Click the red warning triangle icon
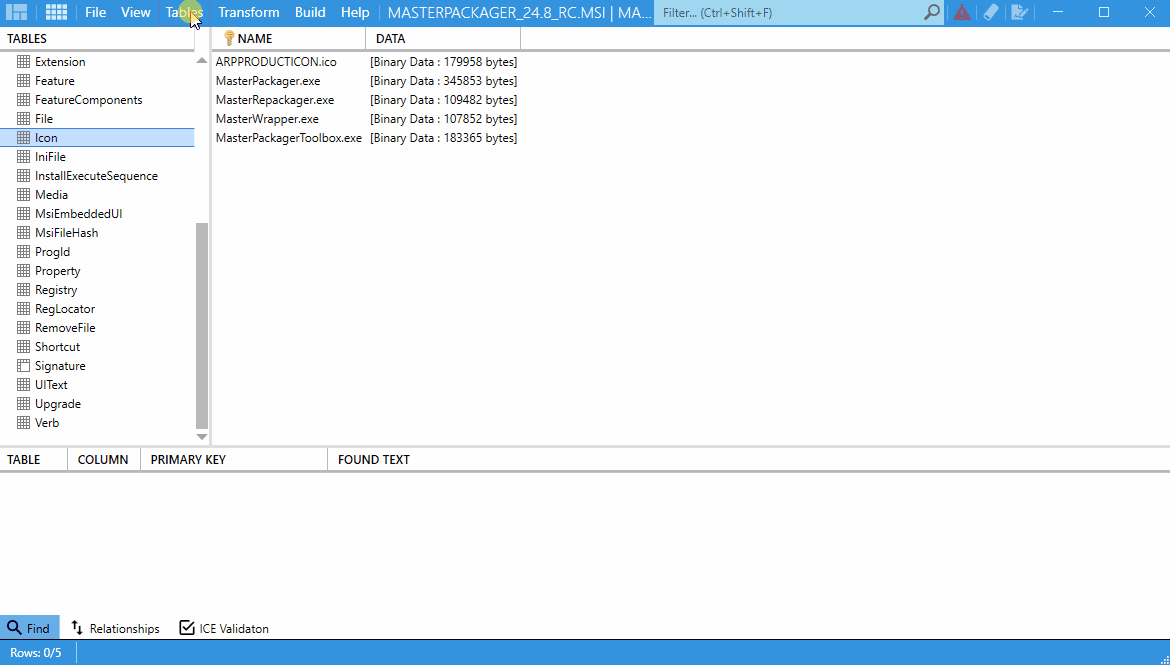The height and width of the screenshot is (665, 1170). tap(962, 13)
